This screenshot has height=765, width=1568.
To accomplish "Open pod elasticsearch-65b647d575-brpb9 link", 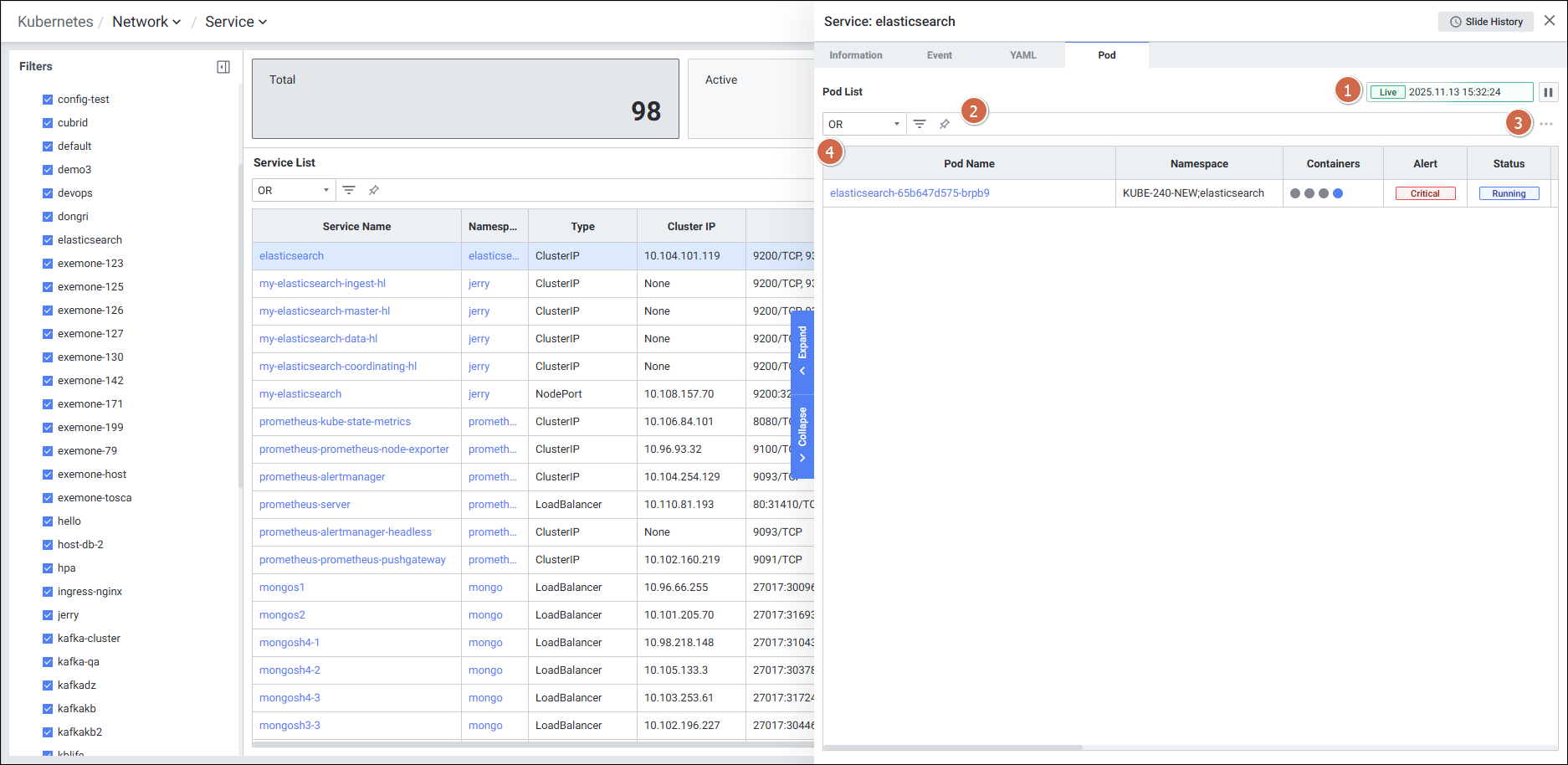I will (x=910, y=193).
